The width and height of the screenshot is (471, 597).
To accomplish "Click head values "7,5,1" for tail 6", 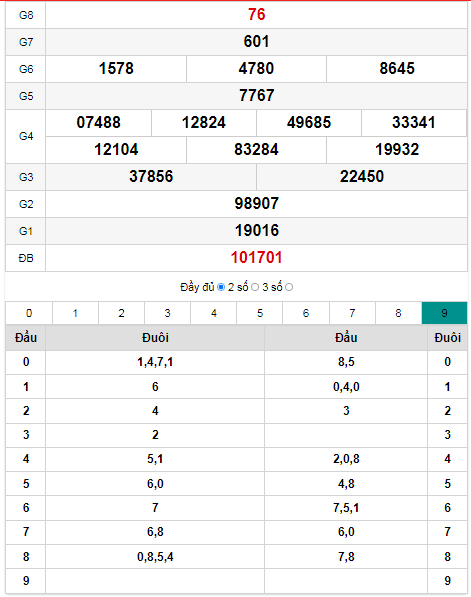I will pyautogui.click(x=346, y=508).
